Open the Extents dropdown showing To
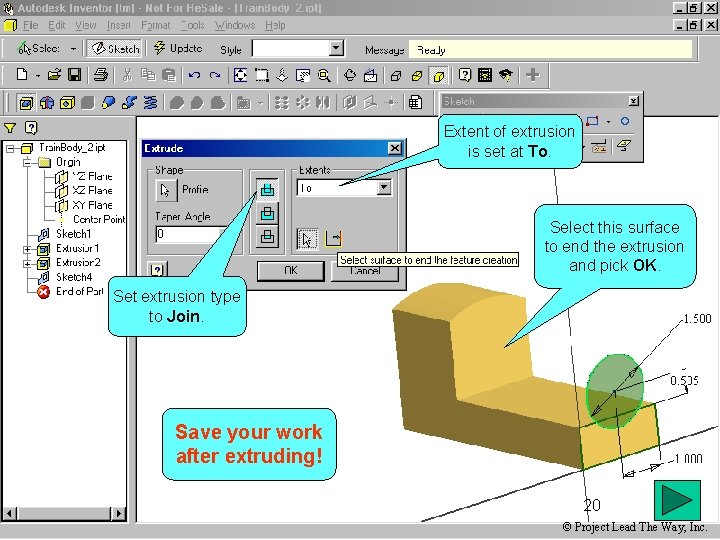Viewport: 720px width, 540px height. tap(384, 188)
